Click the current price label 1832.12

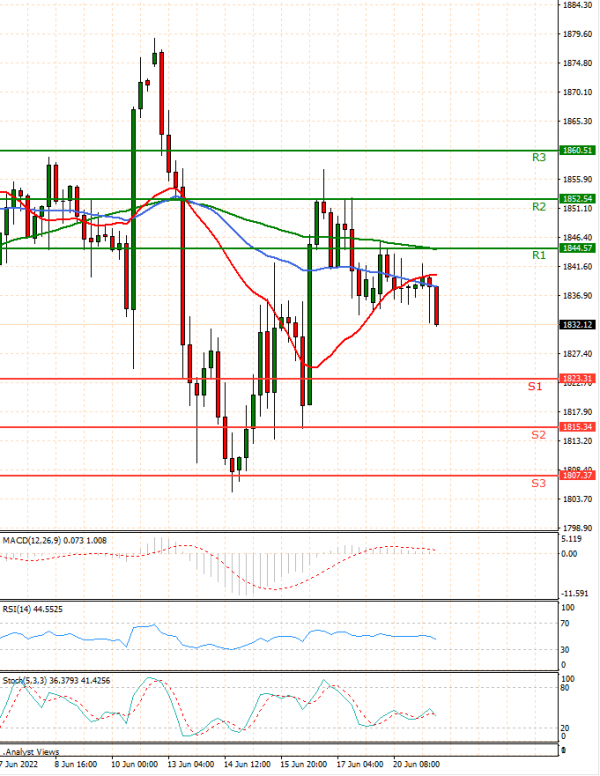click(x=577, y=325)
